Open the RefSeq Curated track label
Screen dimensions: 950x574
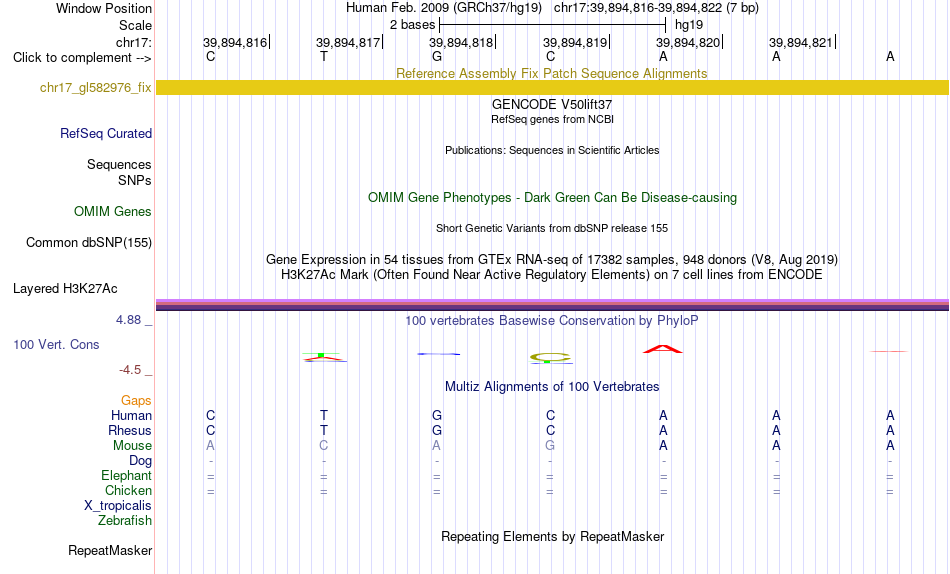106,133
